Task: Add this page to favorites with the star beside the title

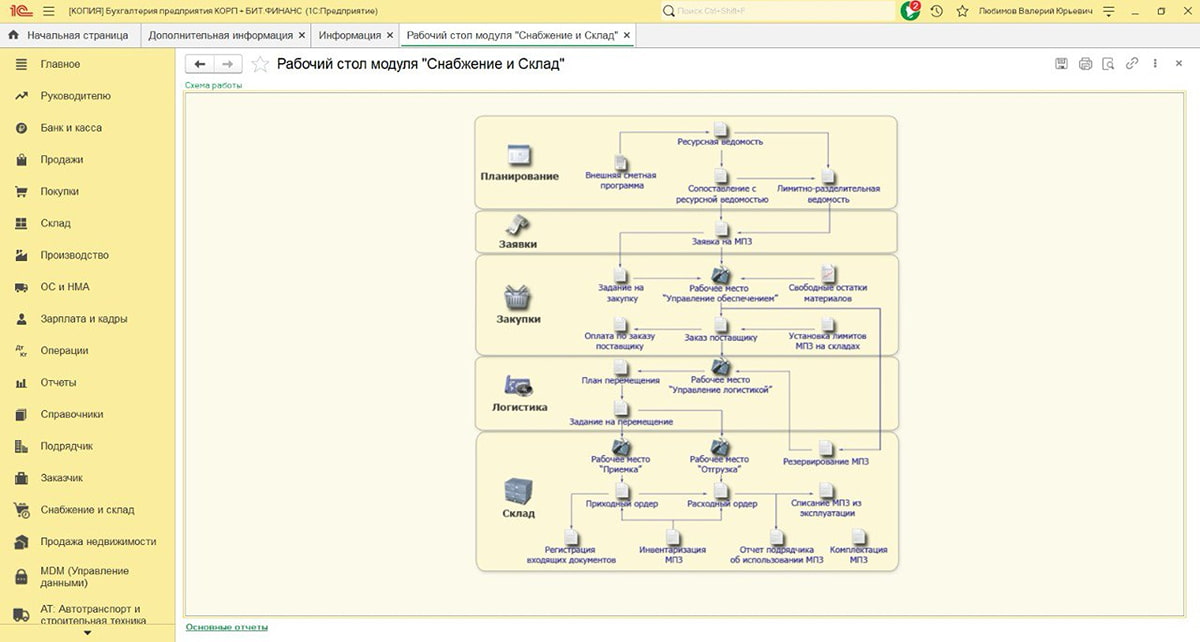Action: [260, 64]
